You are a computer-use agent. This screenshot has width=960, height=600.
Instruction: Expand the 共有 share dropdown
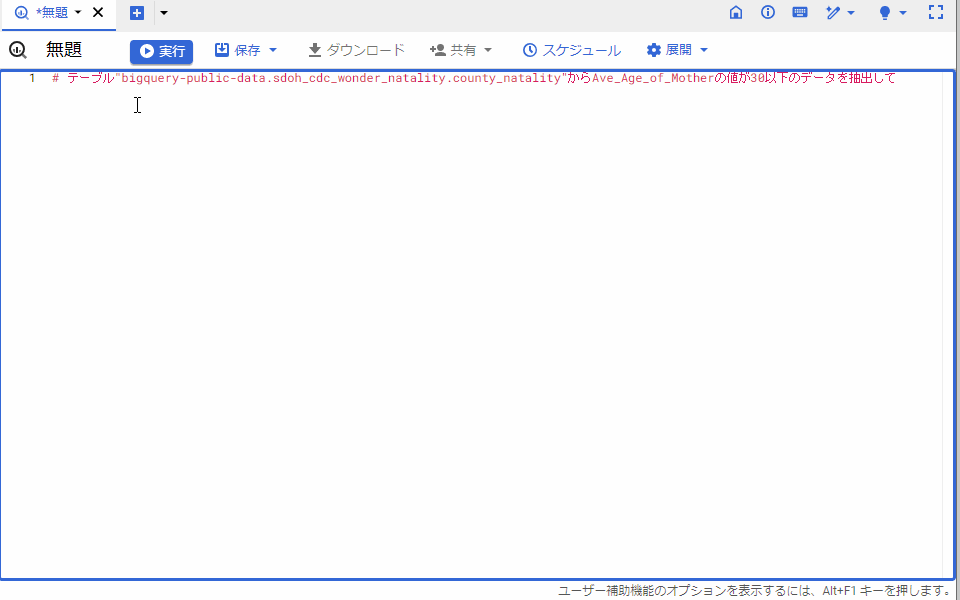tap(488, 49)
